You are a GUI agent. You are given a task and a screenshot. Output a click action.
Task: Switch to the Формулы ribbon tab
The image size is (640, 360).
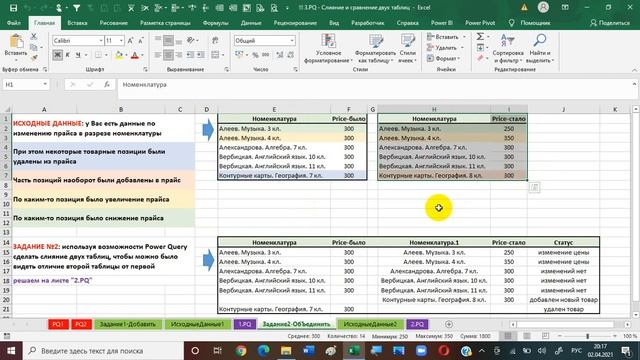tap(216, 23)
